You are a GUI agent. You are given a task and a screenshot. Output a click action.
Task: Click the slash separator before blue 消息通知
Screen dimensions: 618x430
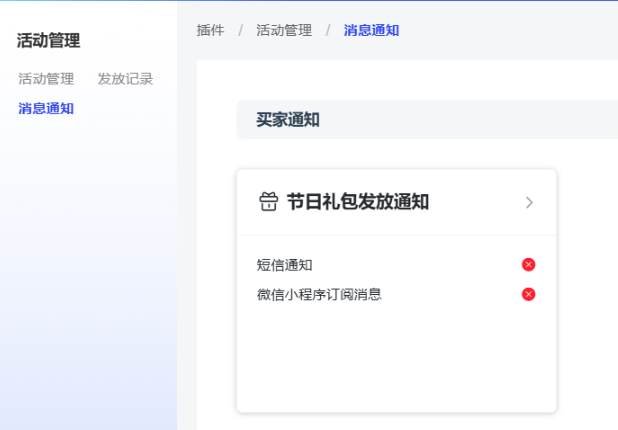(x=327, y=31)
